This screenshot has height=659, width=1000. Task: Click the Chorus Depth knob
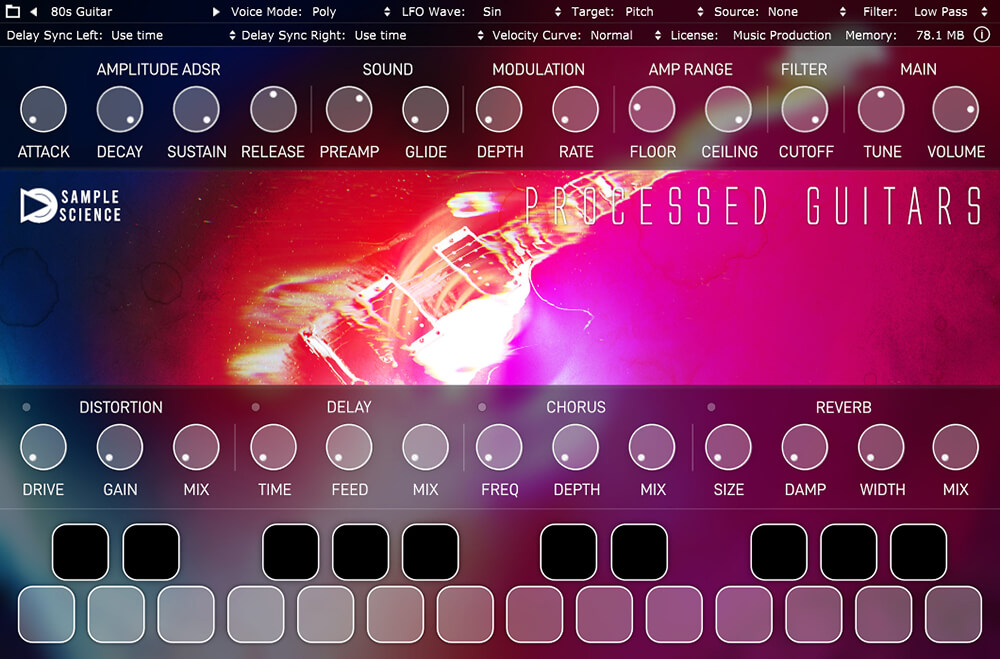575,447
